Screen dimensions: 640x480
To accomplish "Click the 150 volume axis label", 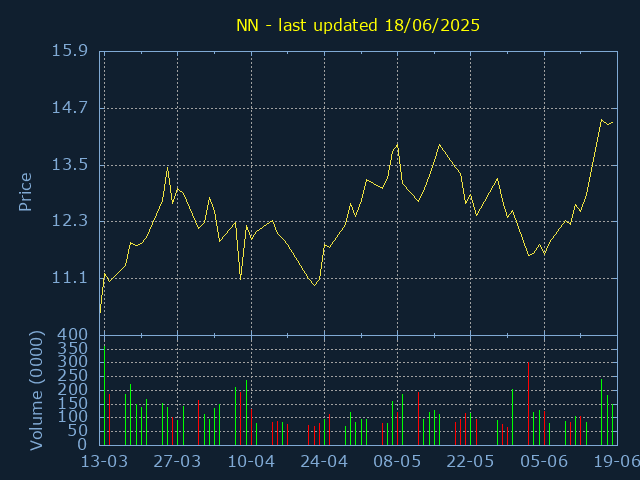I will [x=73, y=403].
